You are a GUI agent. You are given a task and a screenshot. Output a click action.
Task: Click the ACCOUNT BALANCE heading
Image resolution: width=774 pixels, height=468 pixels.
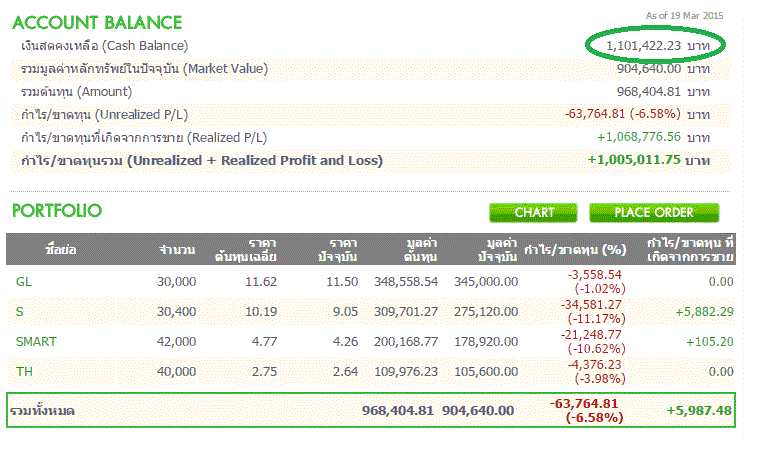(x=97, y=22)
